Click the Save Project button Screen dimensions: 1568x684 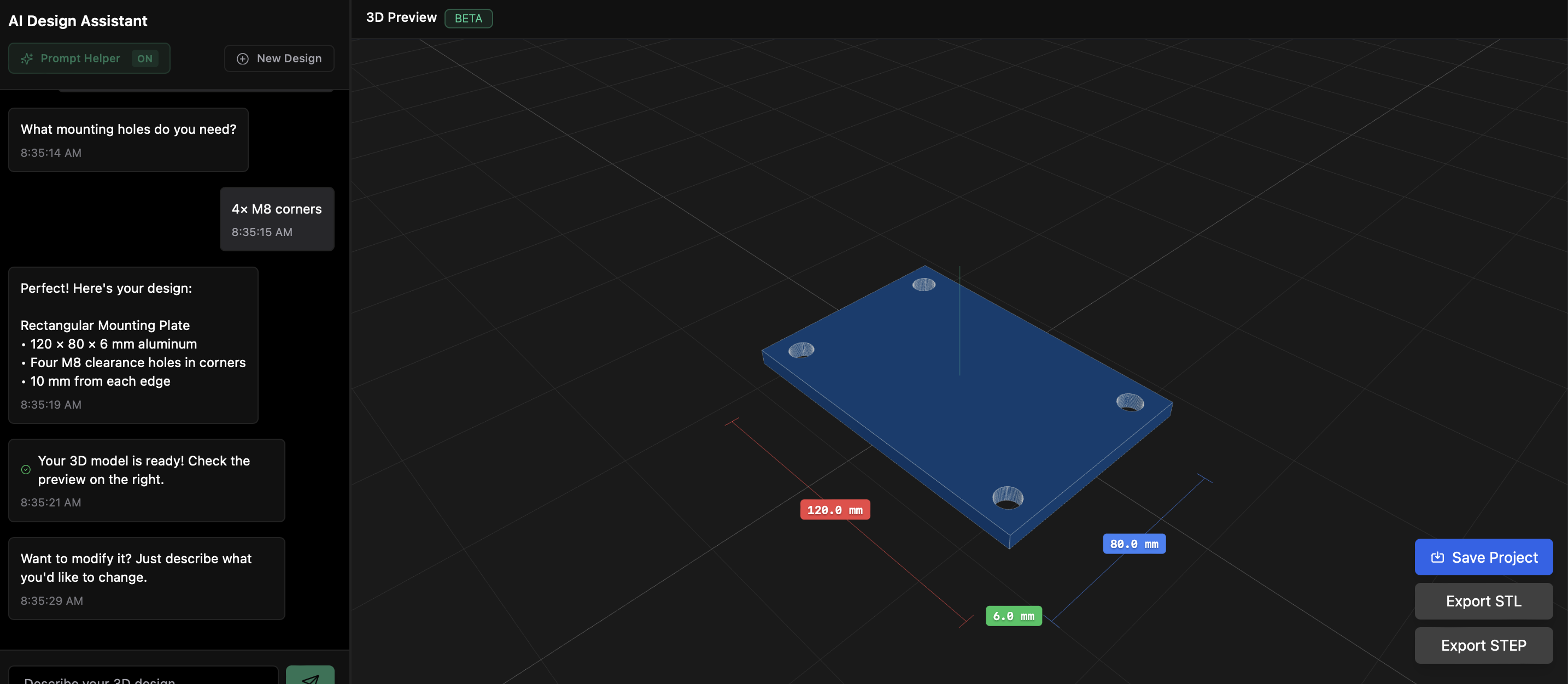point(1483,557)
